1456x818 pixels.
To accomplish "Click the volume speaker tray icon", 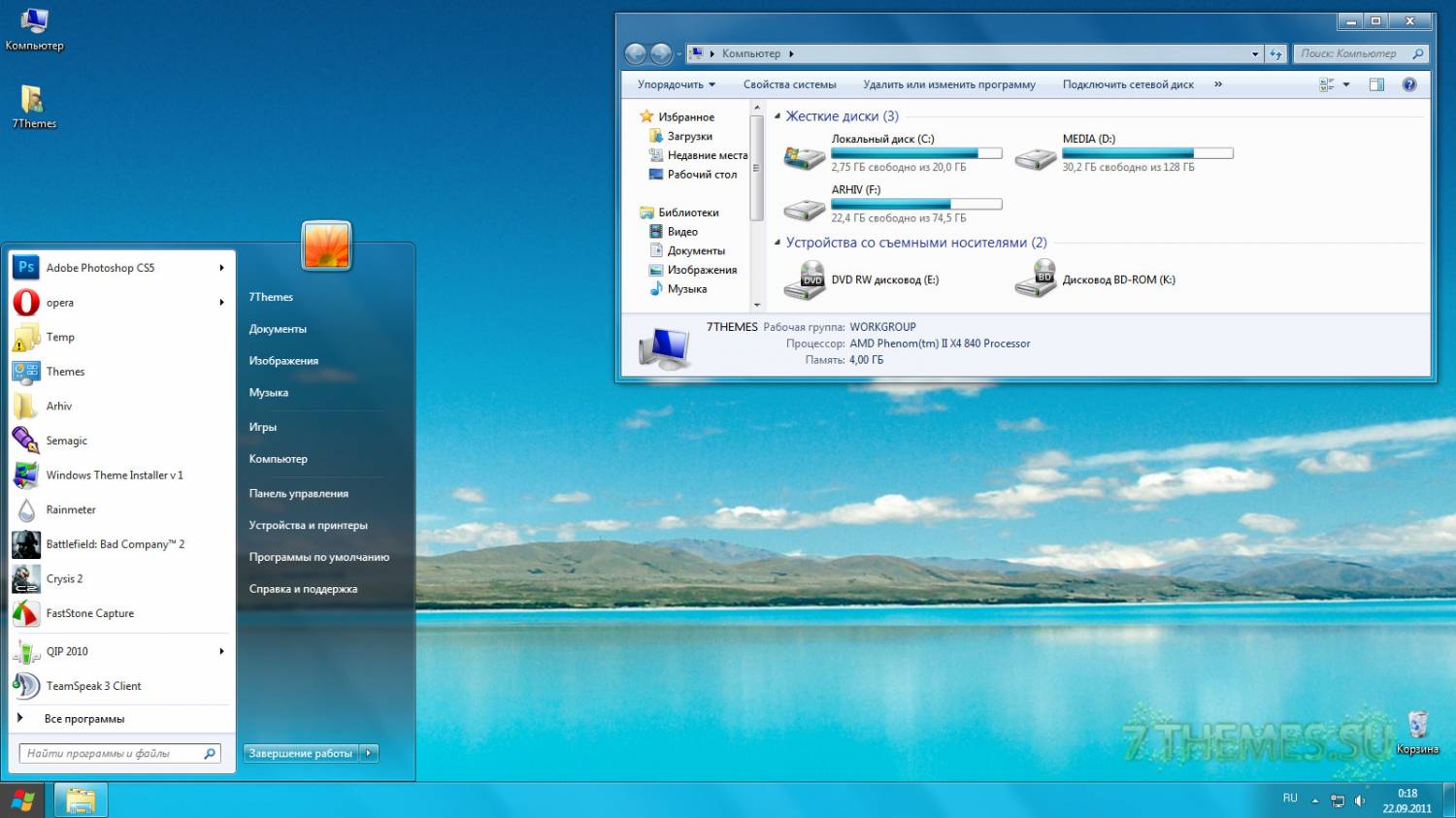I will [1360, 801].
